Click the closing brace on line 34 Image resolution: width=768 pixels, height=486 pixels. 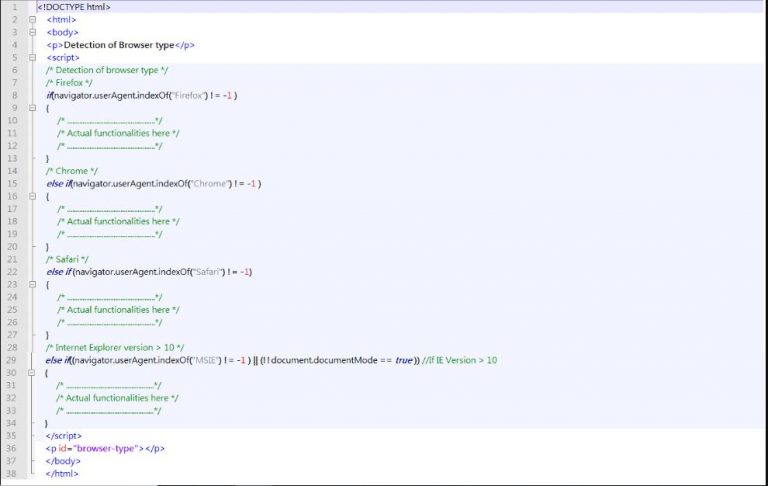47,423
